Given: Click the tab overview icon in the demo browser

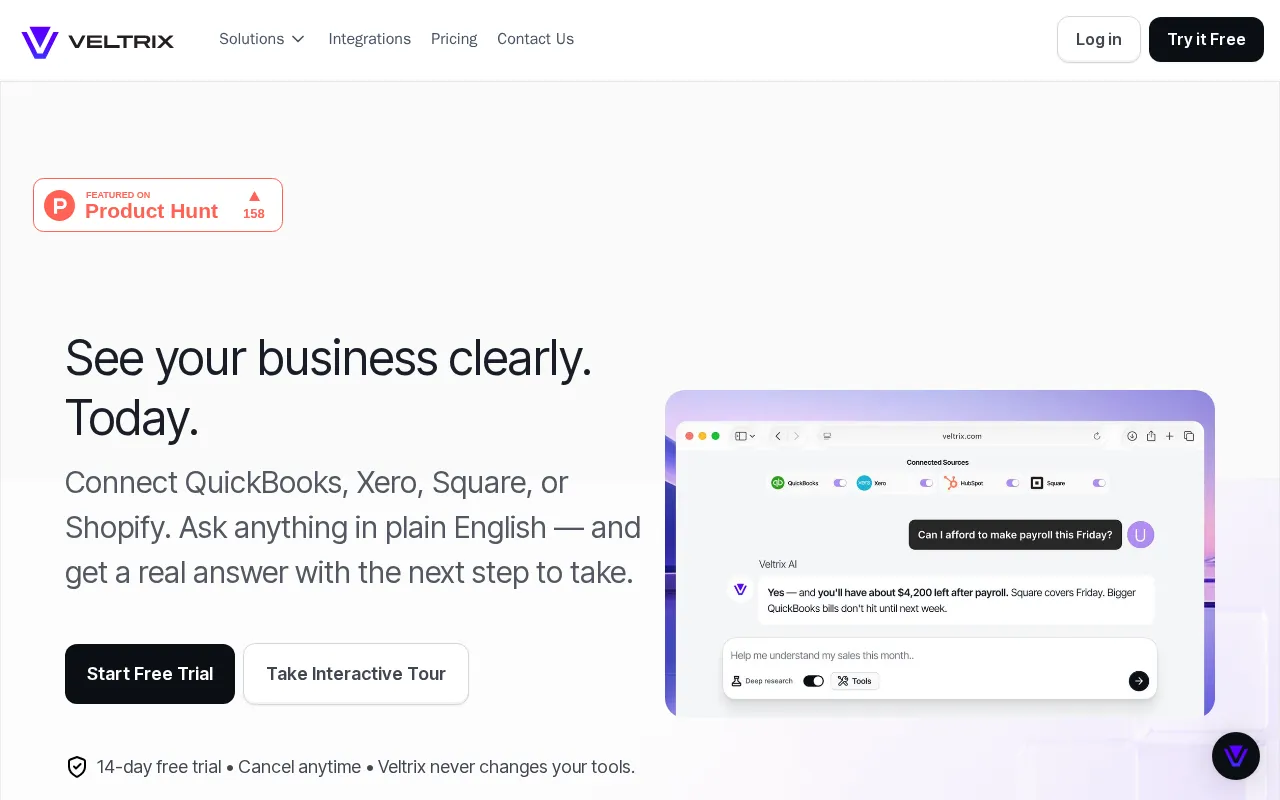Looking at the screenshot, I should pyautogui.click(x=1189, y=436).
